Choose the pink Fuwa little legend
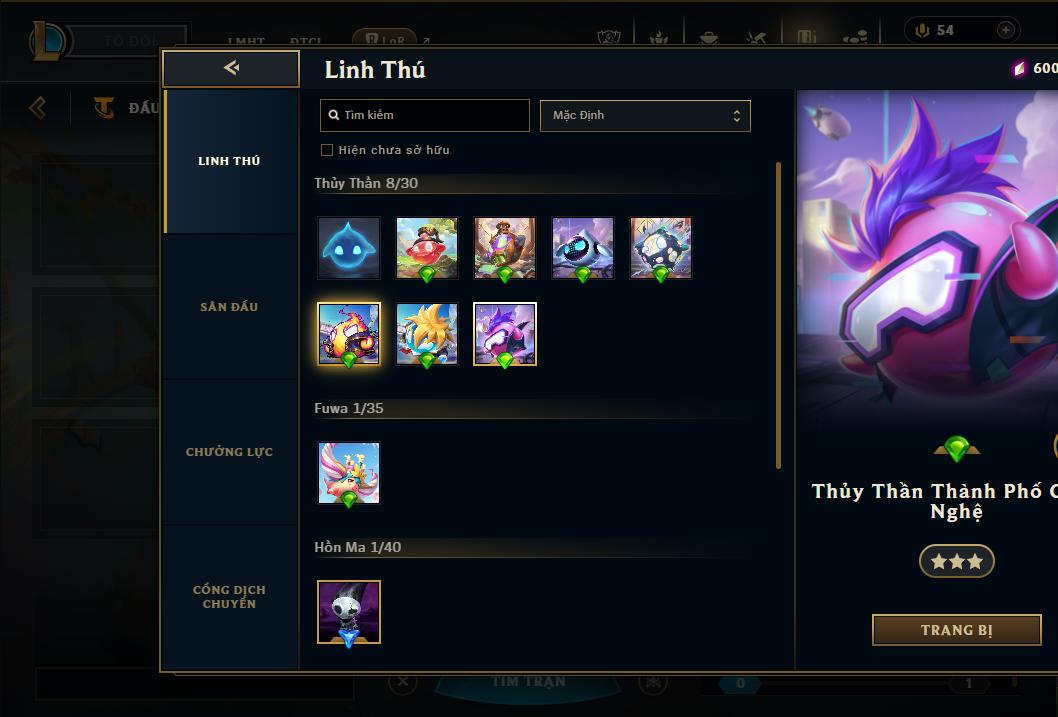The height and width of the screenshot is (717, 1058). (349, 473)
